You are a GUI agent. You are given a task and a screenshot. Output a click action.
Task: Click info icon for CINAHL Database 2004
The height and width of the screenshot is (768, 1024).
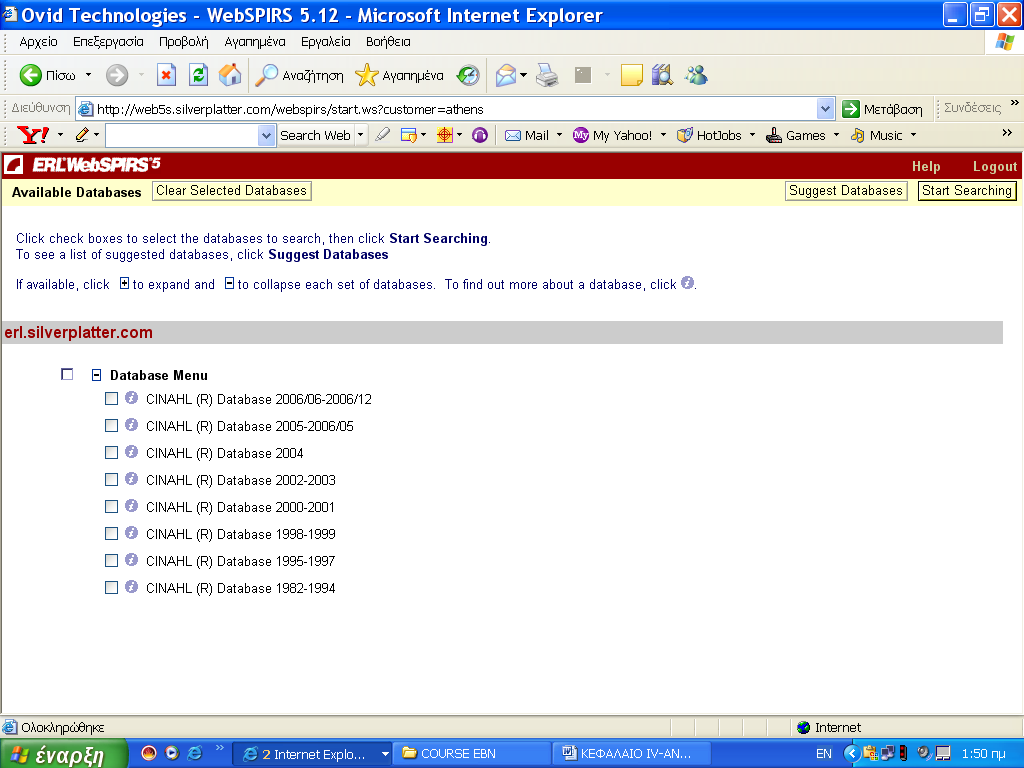(x=131, y=452)
